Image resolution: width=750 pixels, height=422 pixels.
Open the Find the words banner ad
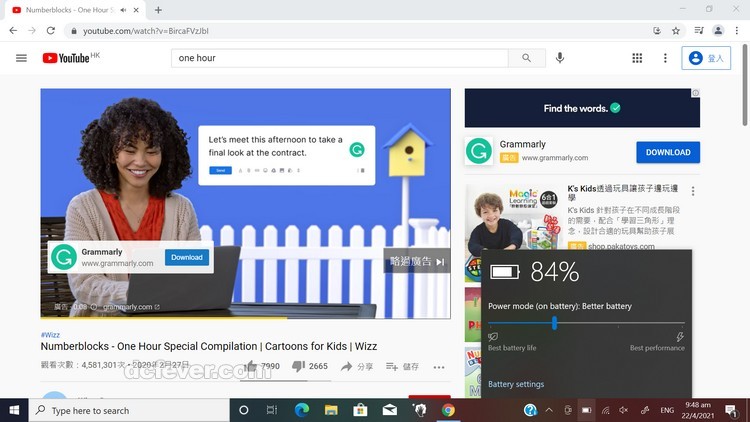(582, 108)
